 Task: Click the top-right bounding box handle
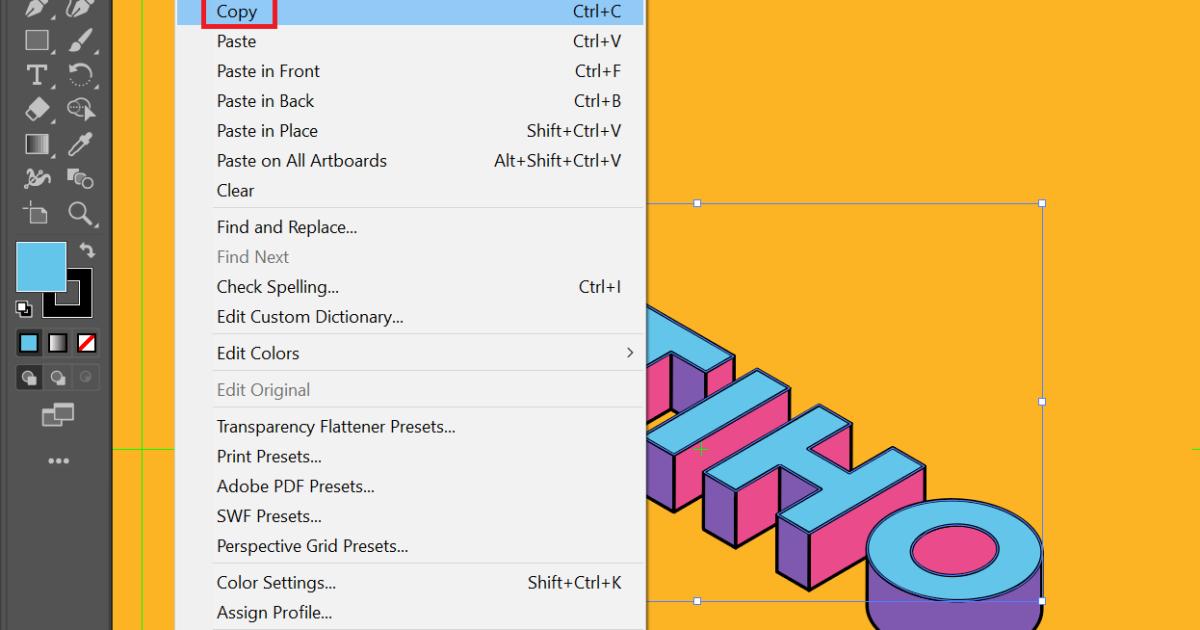(x=1042, y=203)
